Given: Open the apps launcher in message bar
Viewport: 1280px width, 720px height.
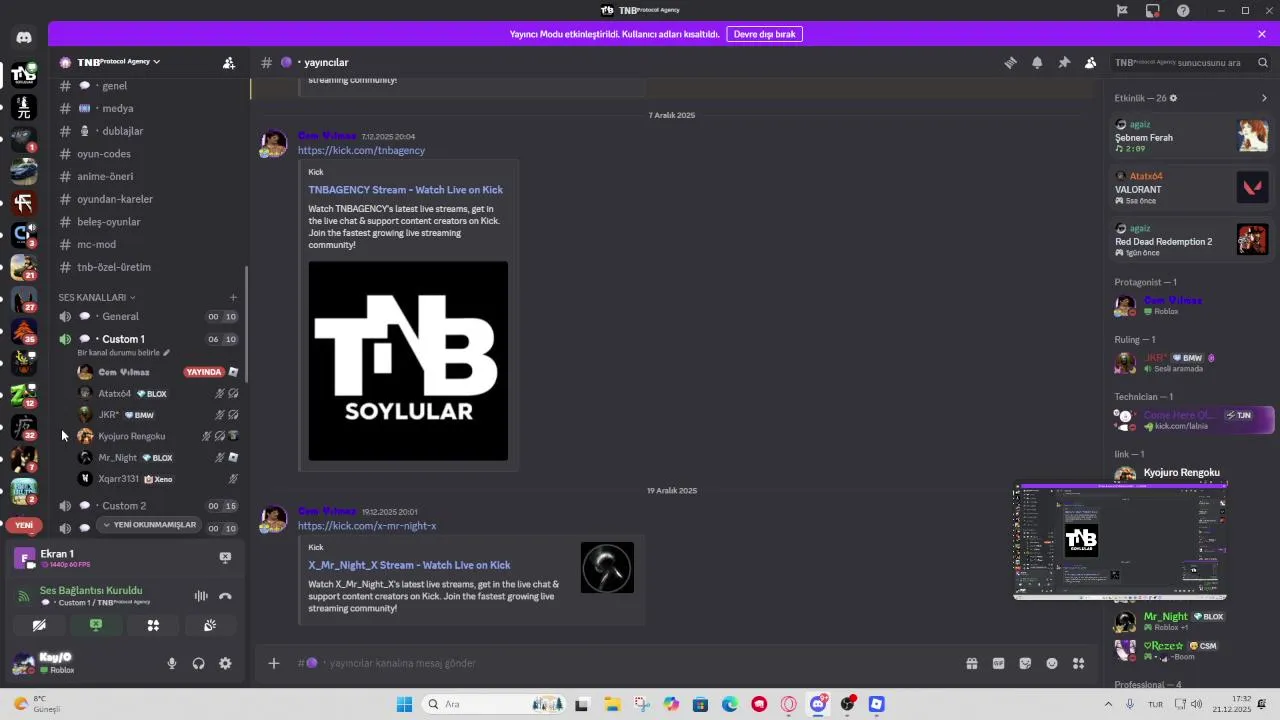Looking at the screenshot, I should click(x=1078, y=663).
